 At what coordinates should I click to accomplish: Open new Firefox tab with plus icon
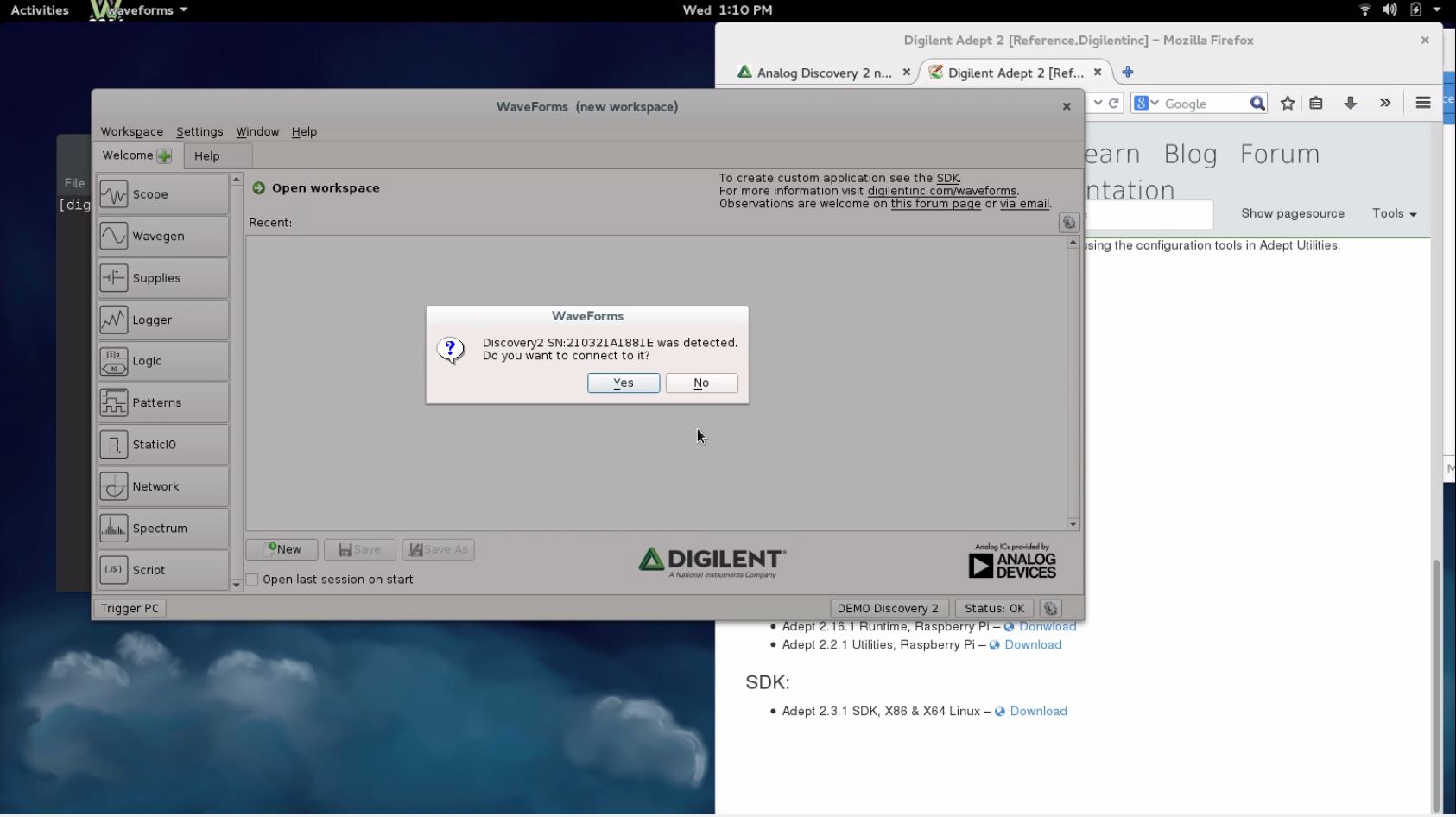1127,73
